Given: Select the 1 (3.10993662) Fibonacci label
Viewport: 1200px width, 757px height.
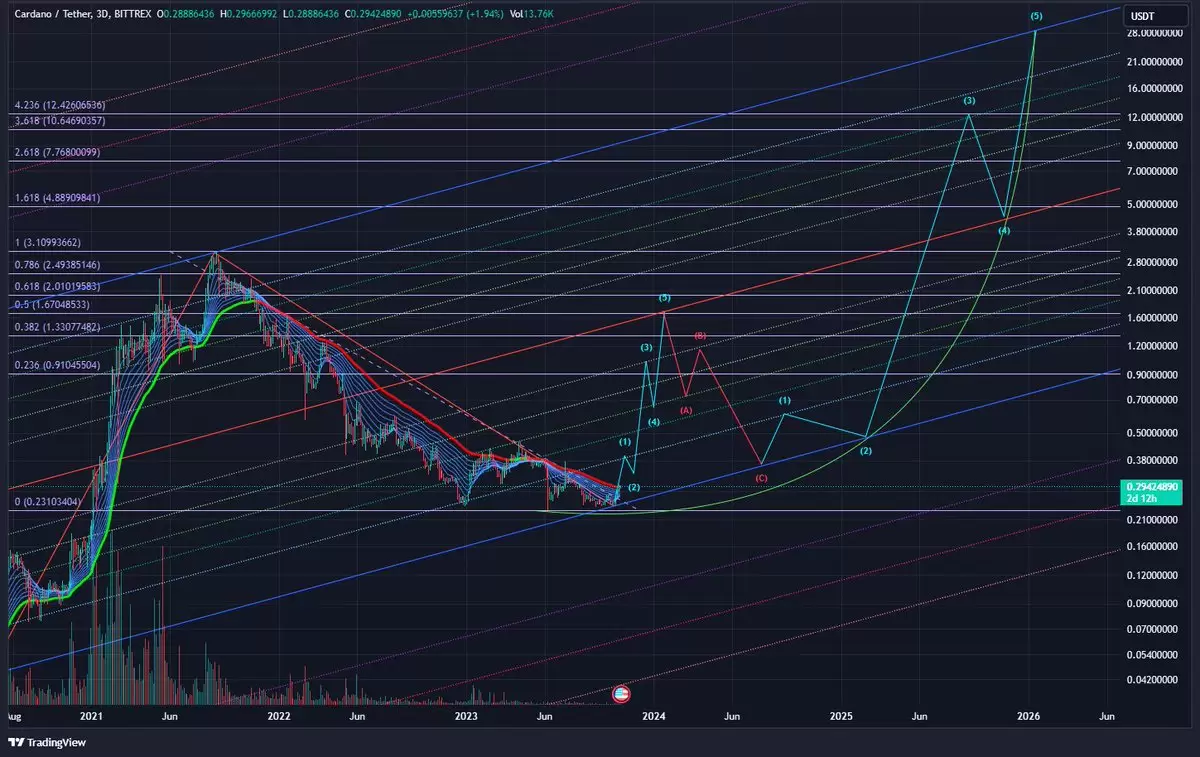Looking at the screenshot, I should [50, 242].
